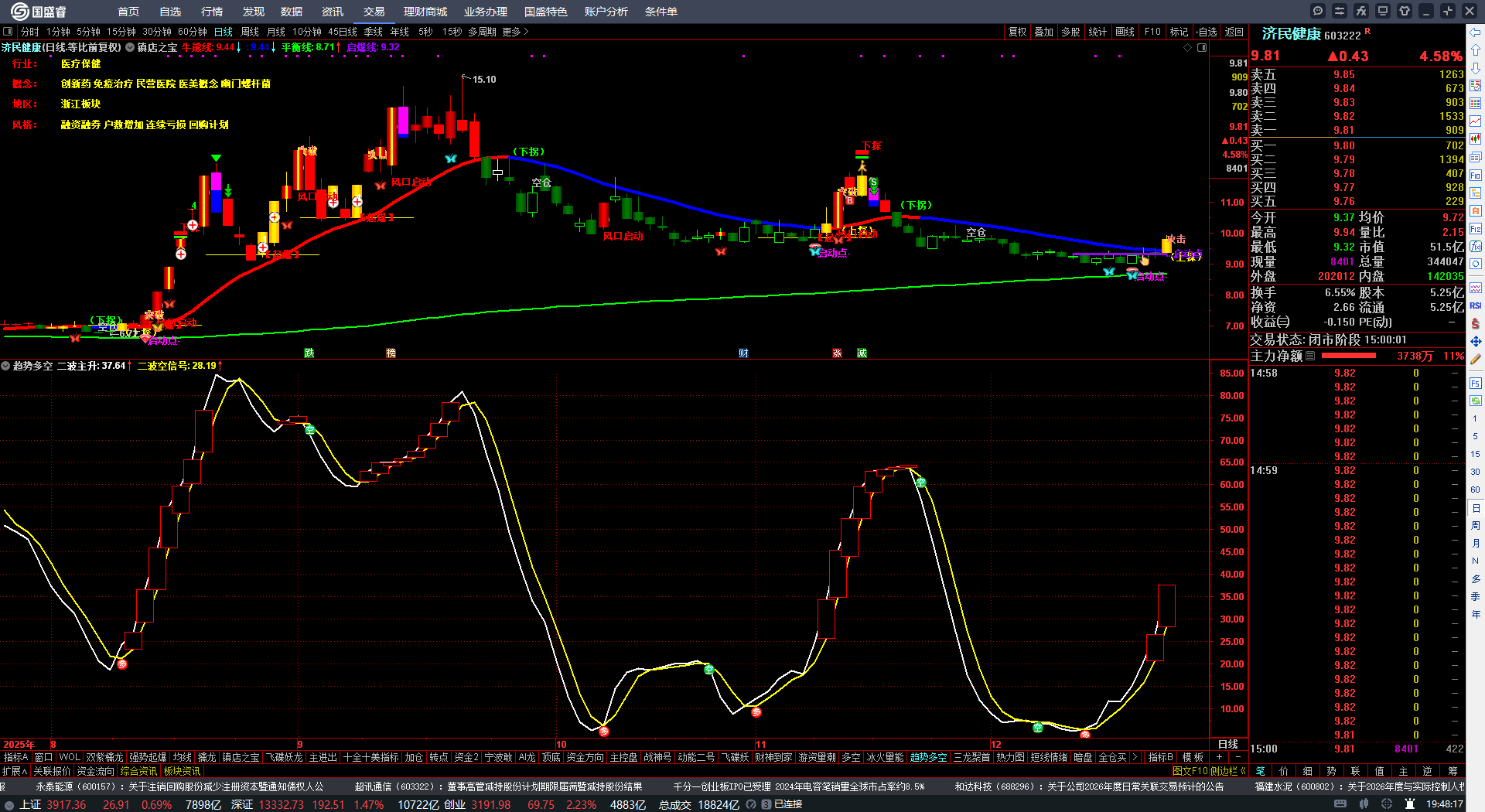The image size is (1485, 812).
Task: Open the message chat icon in title bar
Action: (1318, 11)
